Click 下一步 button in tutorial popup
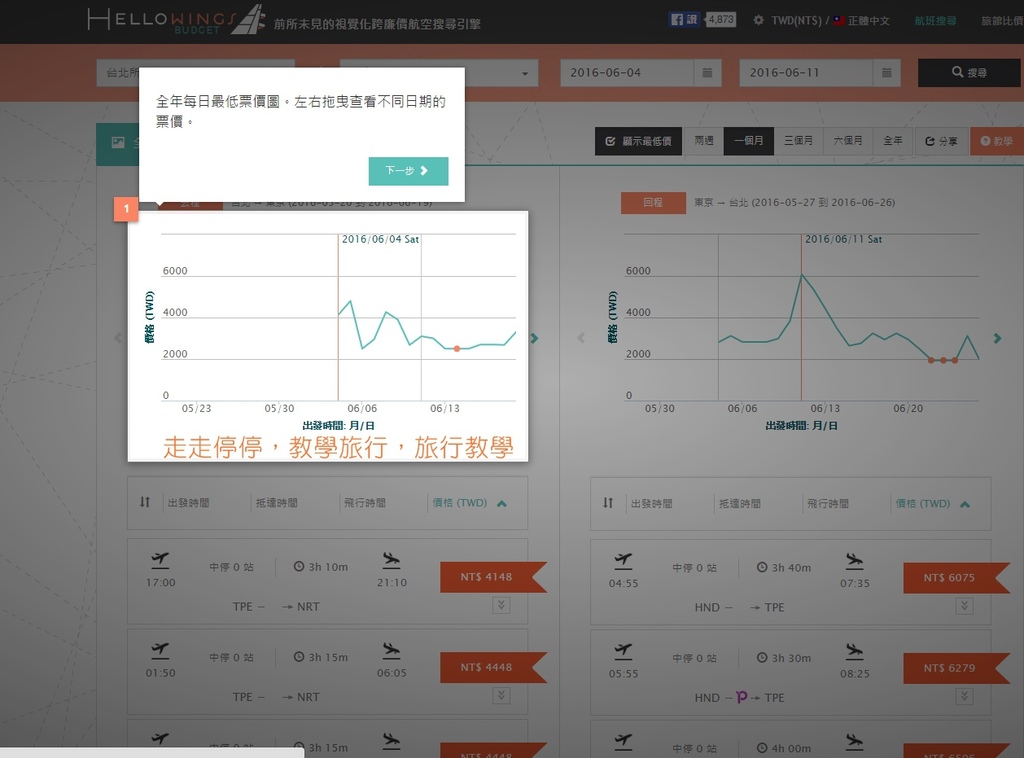The image size is (1024, 758). point(408,171)
